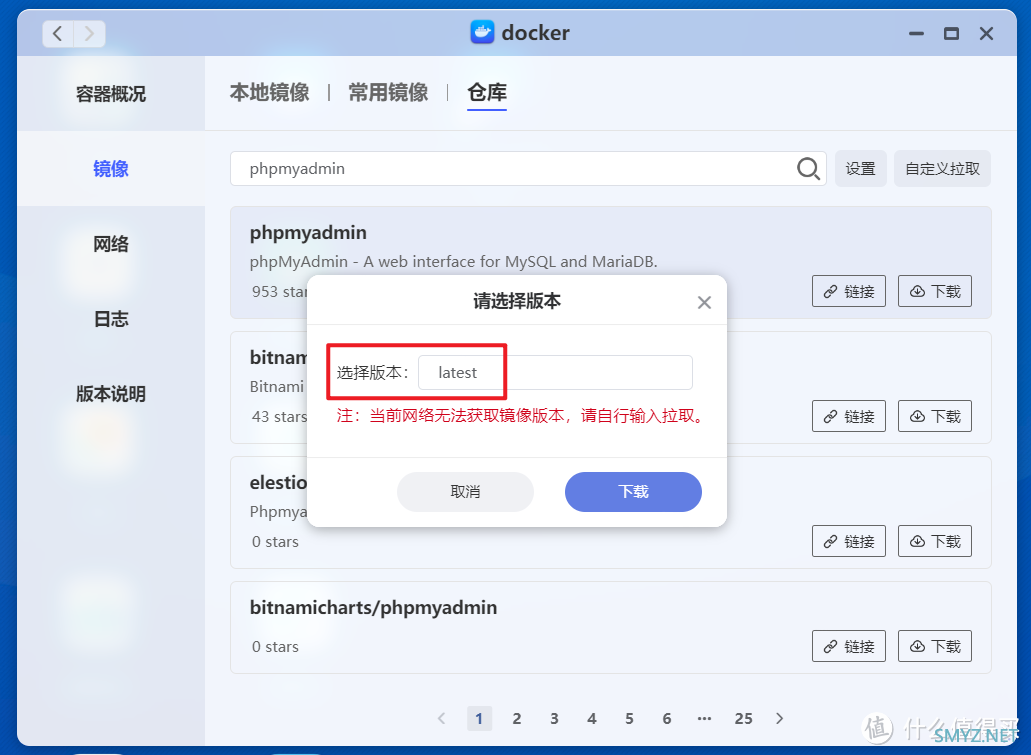Screen dimensions: 1031x755
Task: Click the phpMyAdmin web interface description text
Action: tap(453, 262)
